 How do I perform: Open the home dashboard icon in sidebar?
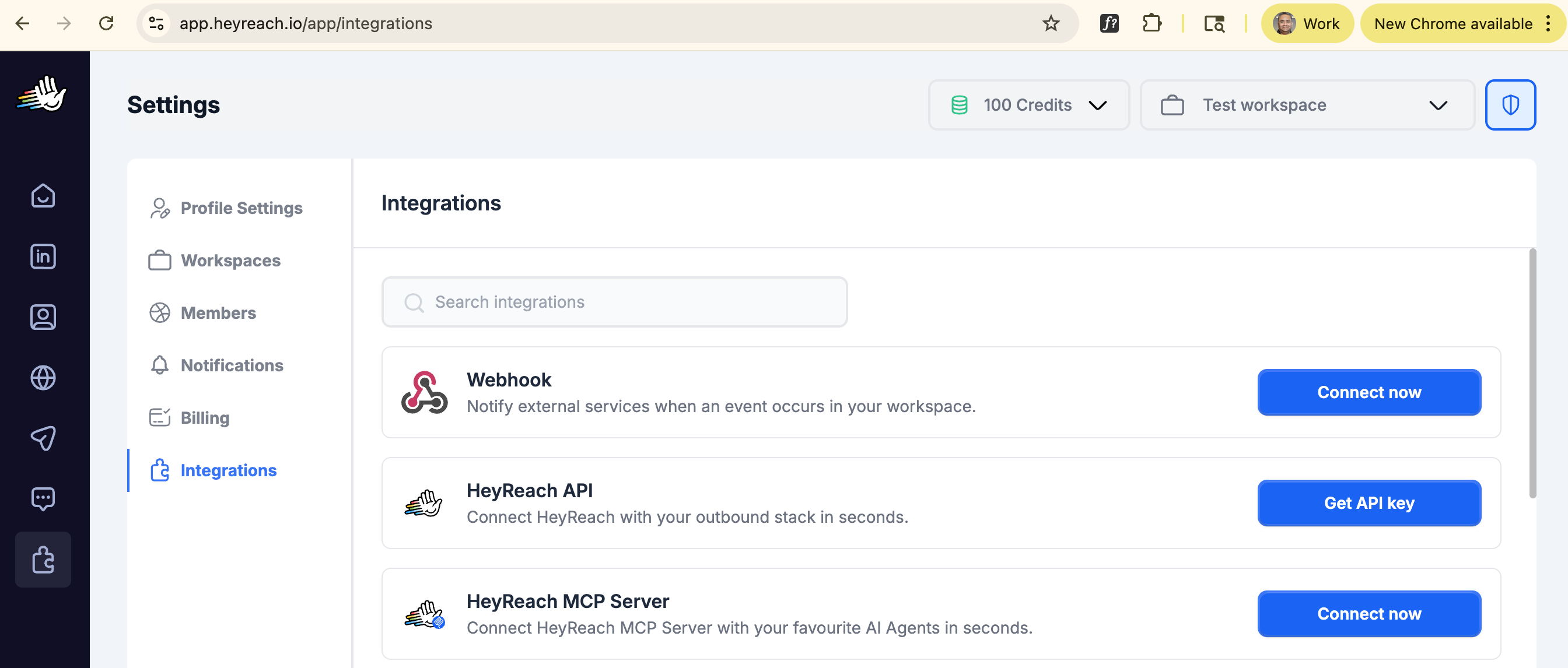43,196
